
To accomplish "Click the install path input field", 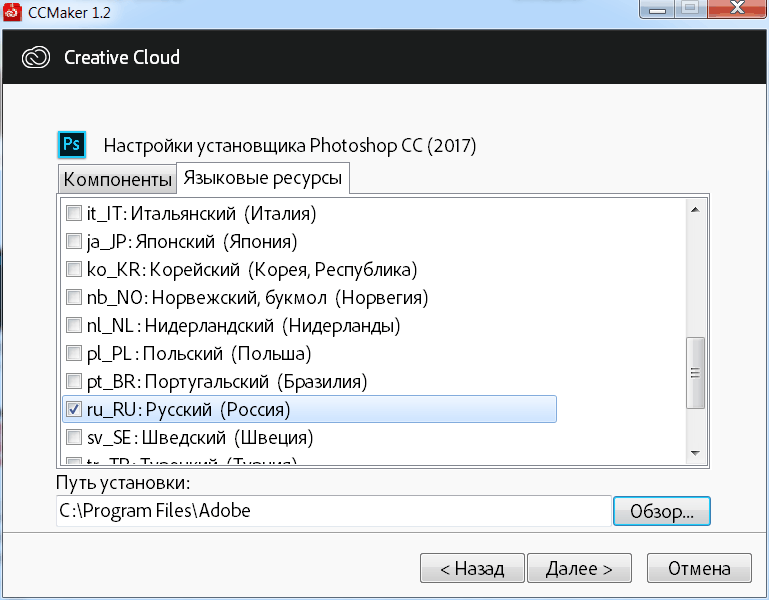I will click(333, 511).
